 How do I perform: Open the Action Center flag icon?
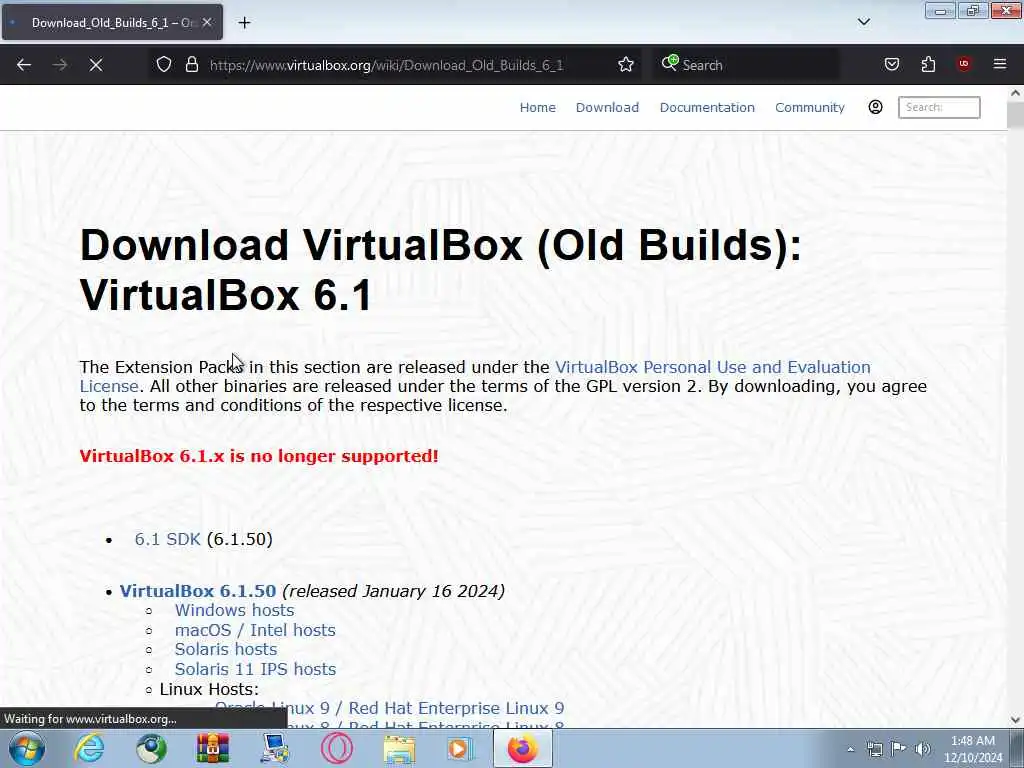[899, 749]
